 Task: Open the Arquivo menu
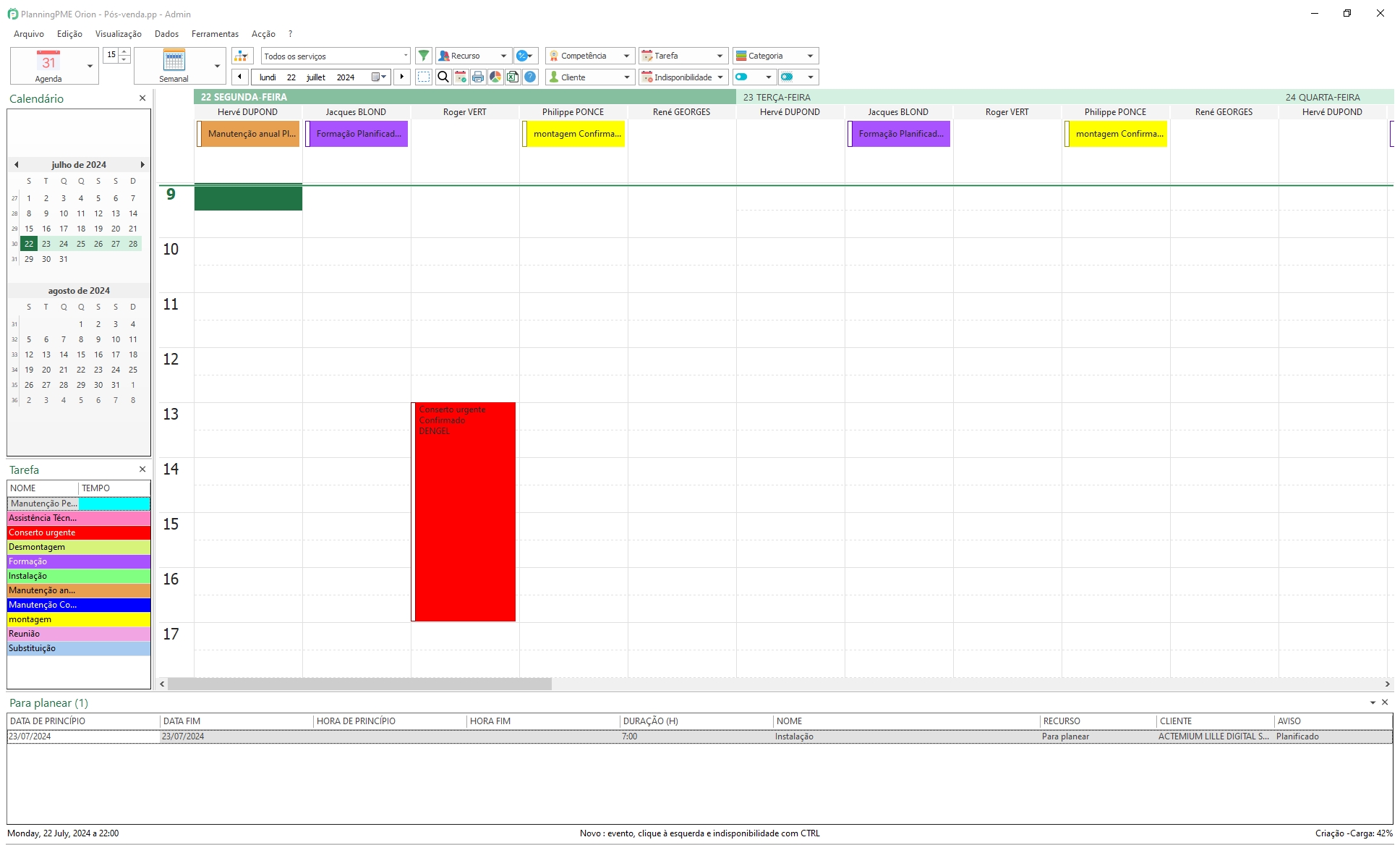coord(29,34)
